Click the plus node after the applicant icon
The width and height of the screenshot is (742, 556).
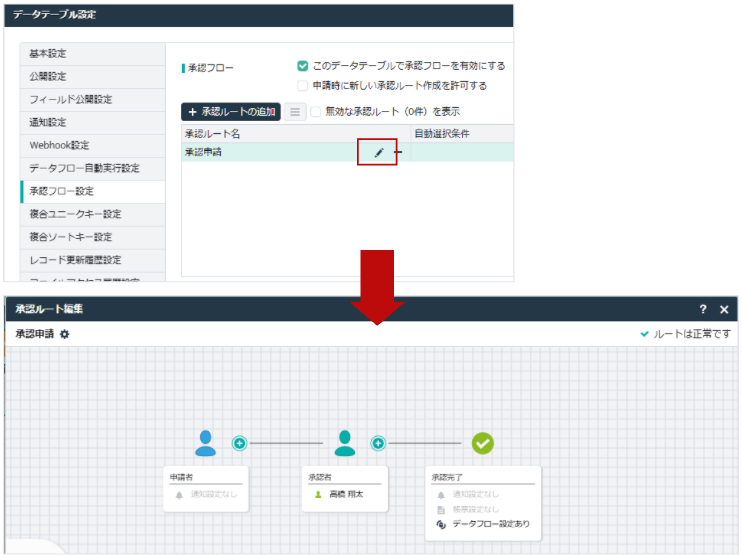[x=240, y=443]
